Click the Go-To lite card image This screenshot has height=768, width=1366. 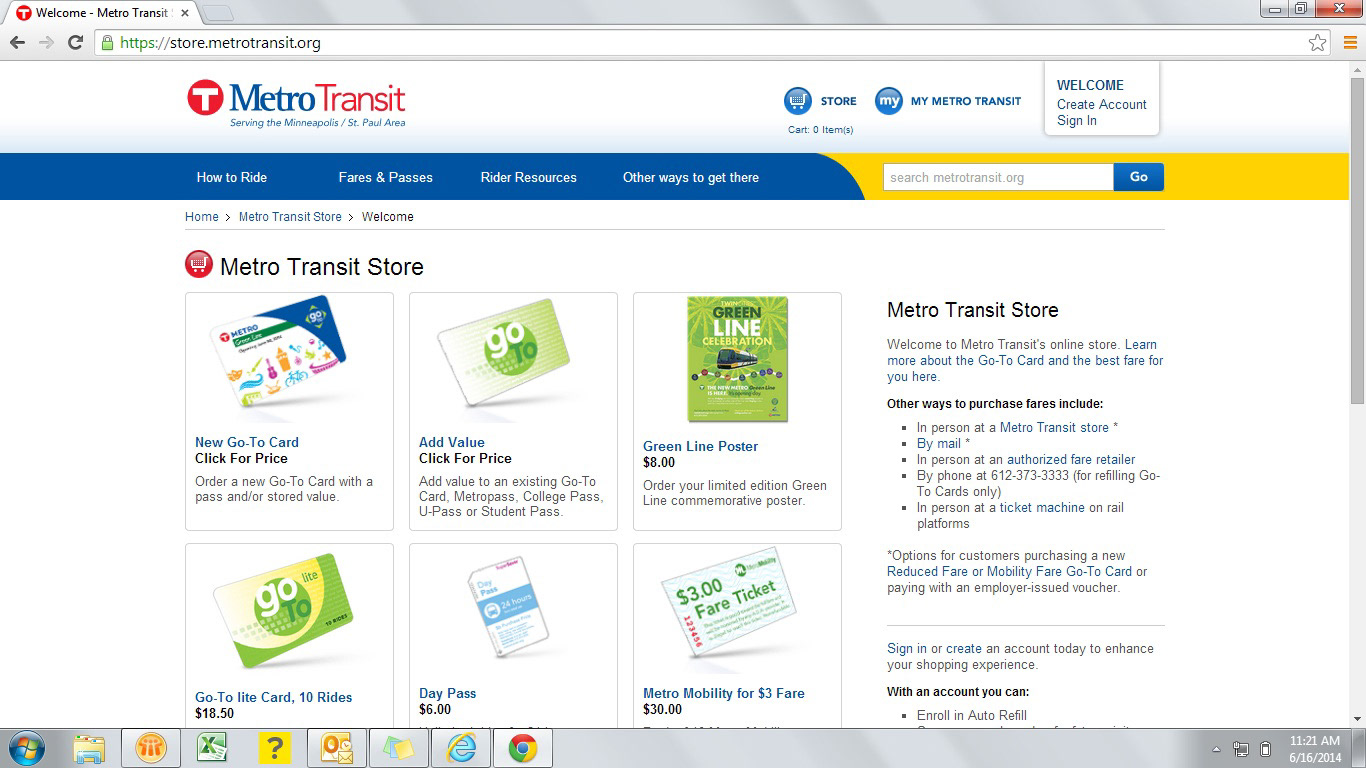[287, 611]
